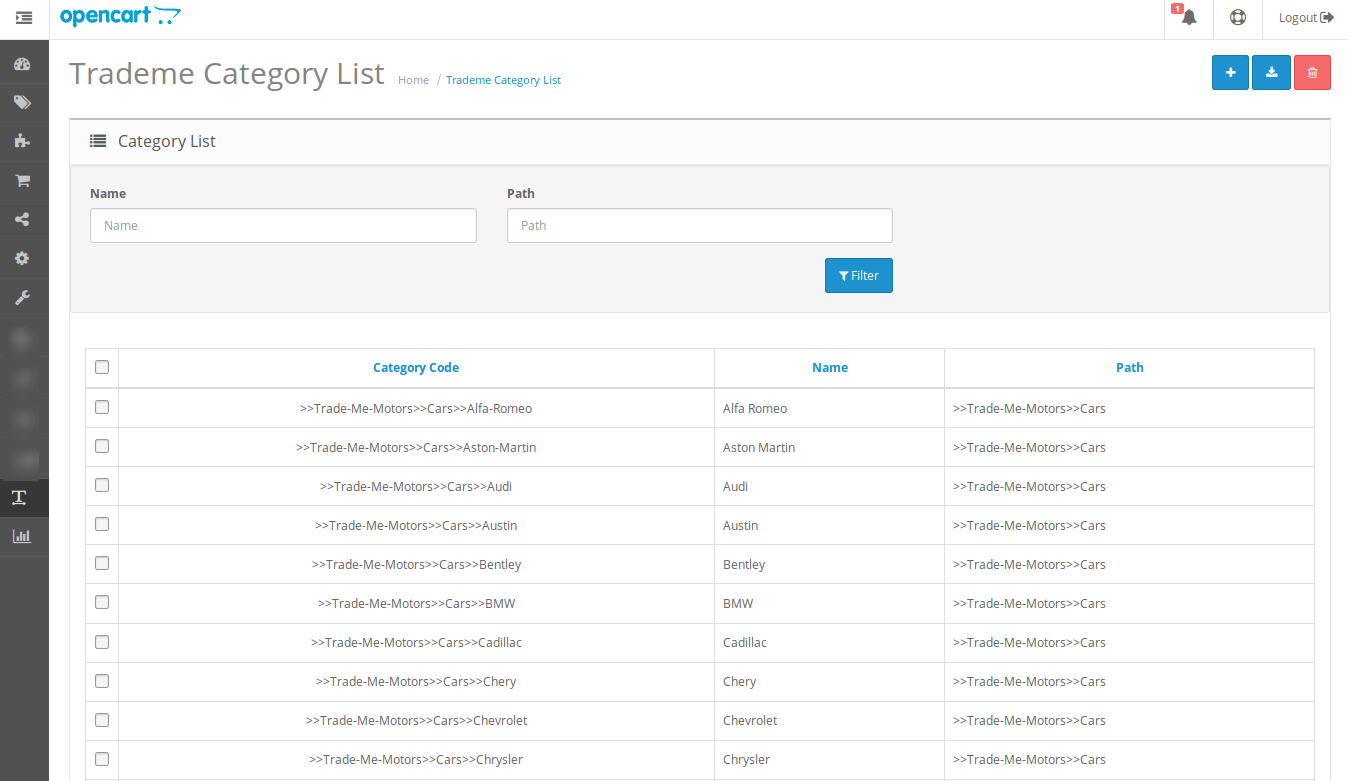
Task: Click the Filter button
Action: coord(859,276)
